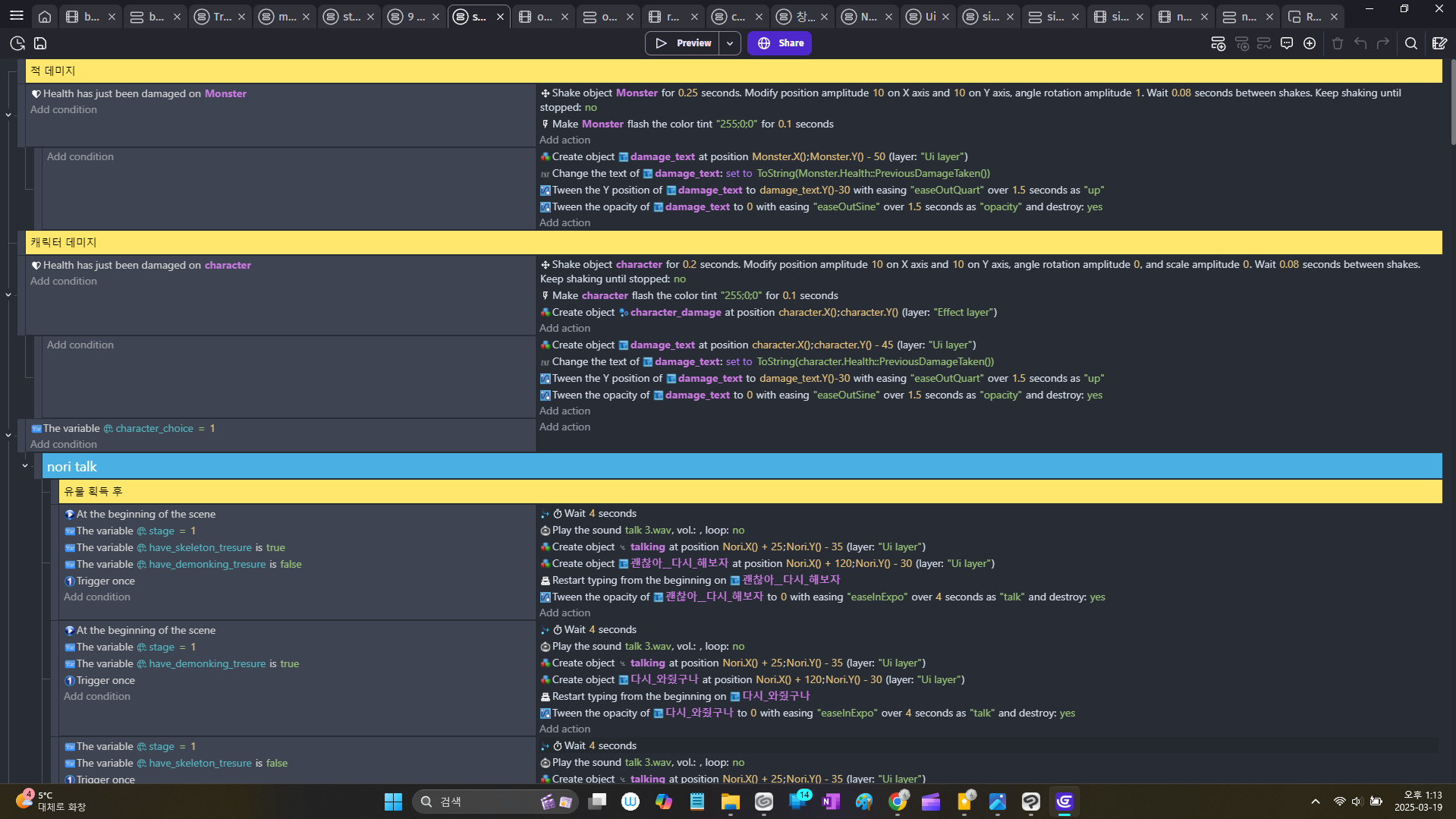Edit Create damage_text at Monster position action
The image size is (1456, 819).
(x=753, y=156)
